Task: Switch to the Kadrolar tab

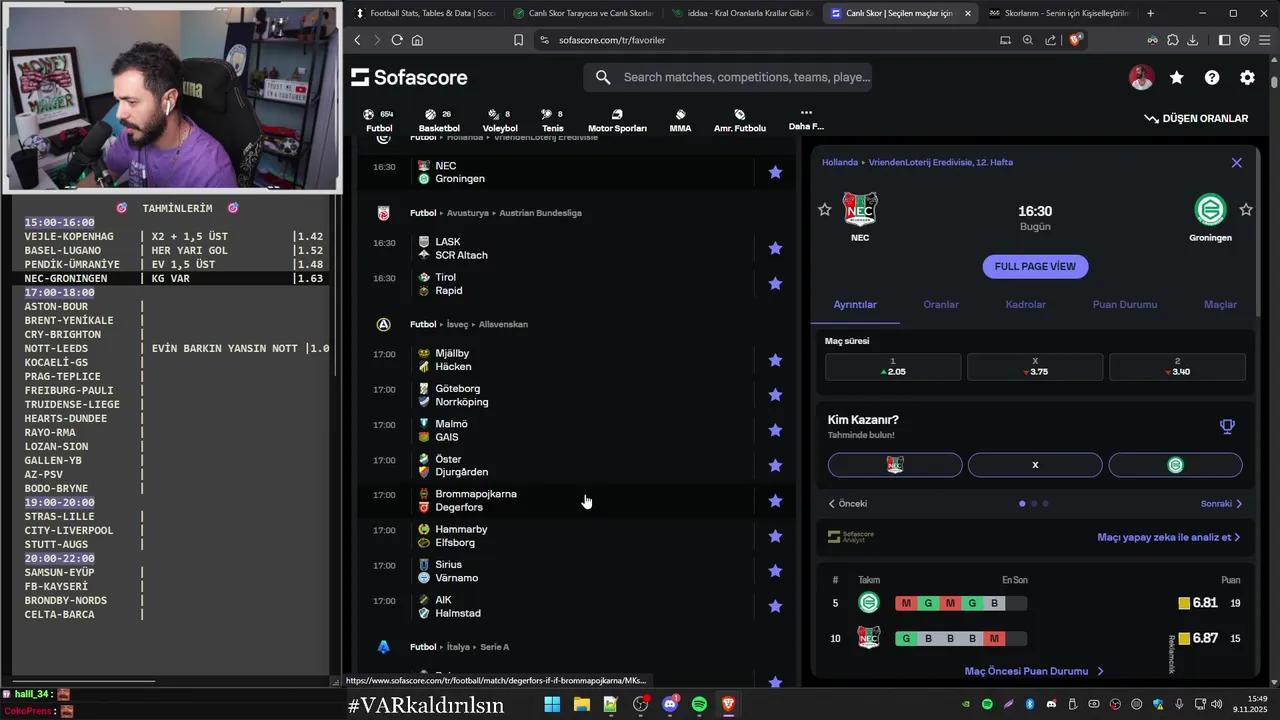Action: coord(1025,304)
